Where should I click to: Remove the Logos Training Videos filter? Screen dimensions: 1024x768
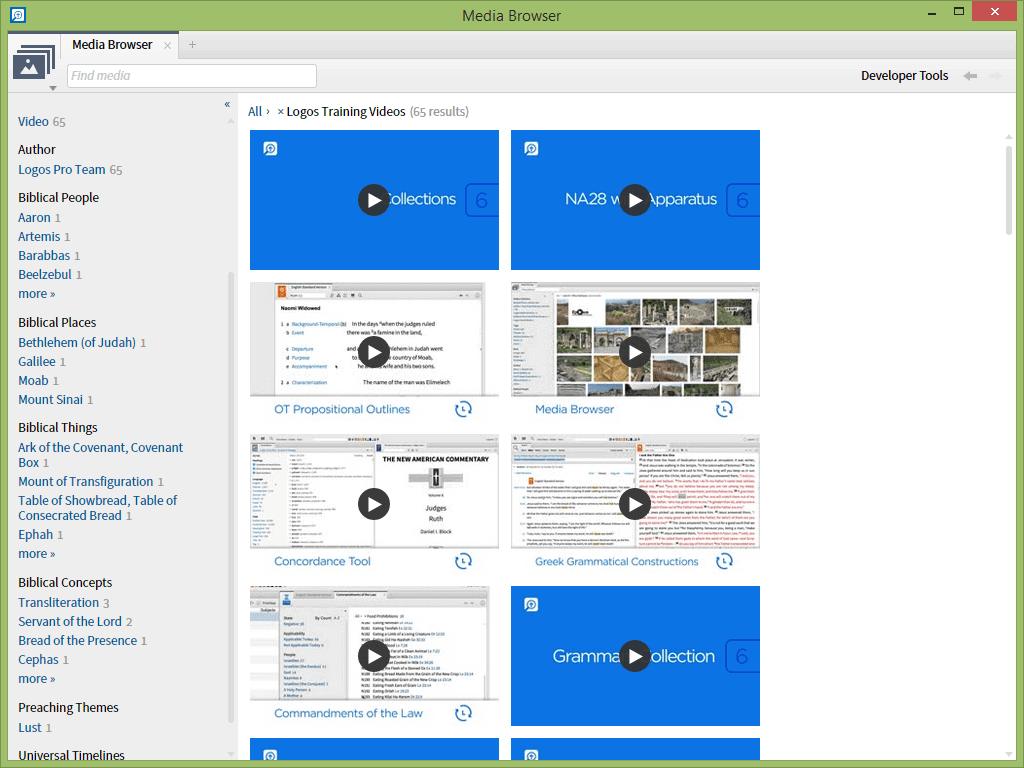click(281, 112)
